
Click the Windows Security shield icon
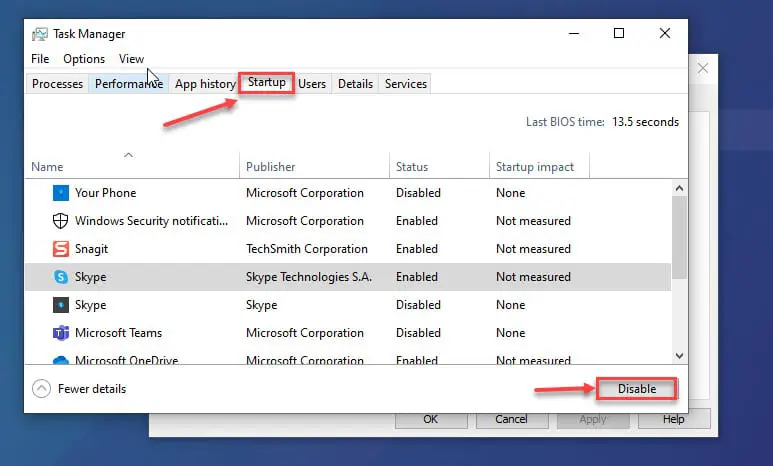(60, 221)
